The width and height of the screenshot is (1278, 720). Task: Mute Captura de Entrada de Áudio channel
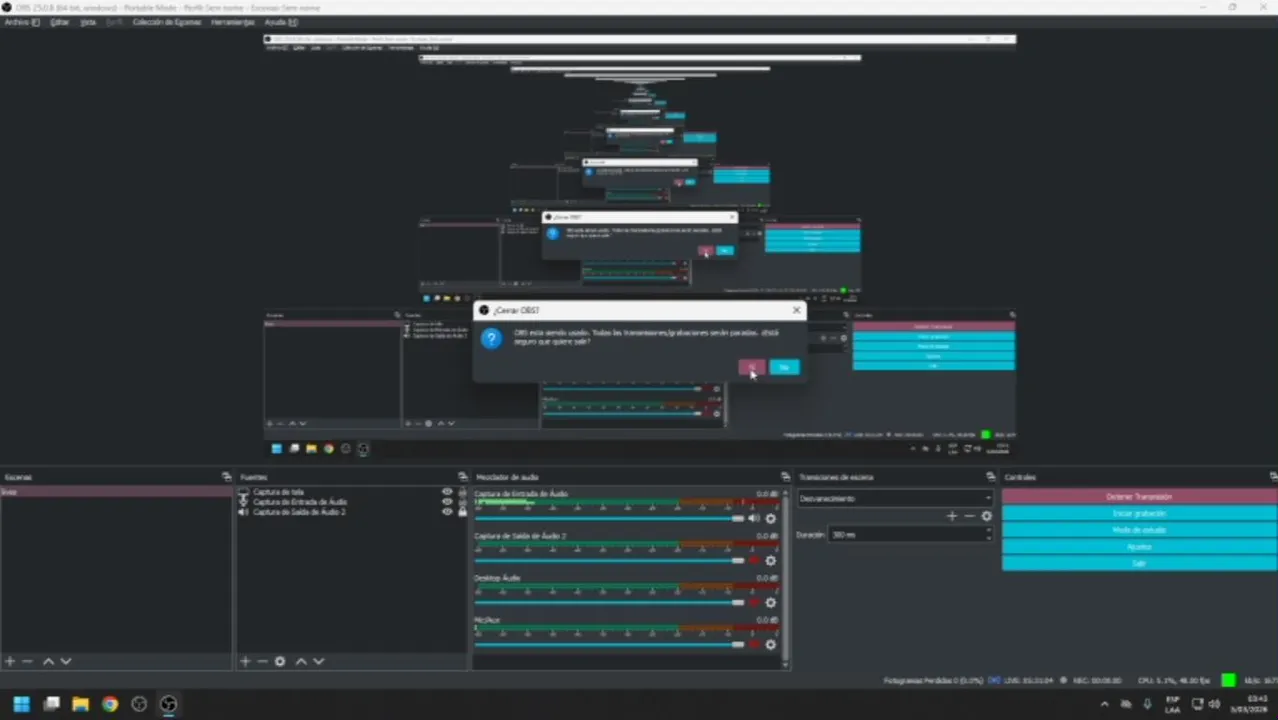click(754, 518)
